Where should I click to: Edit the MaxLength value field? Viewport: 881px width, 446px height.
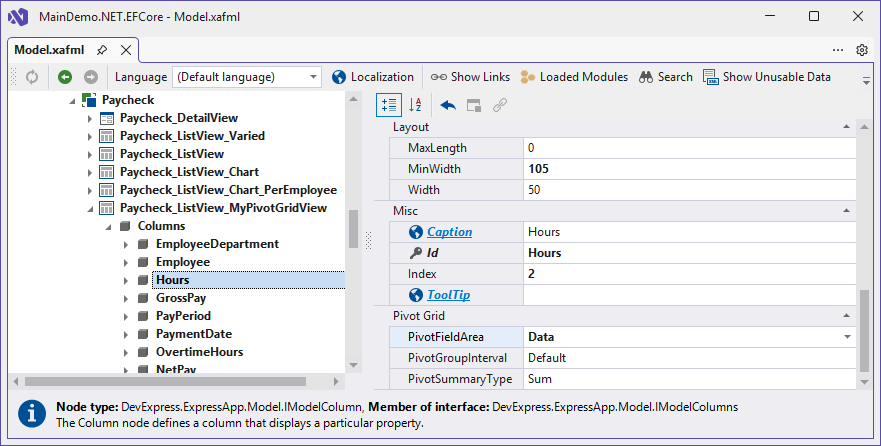click(x=689, y=148)
